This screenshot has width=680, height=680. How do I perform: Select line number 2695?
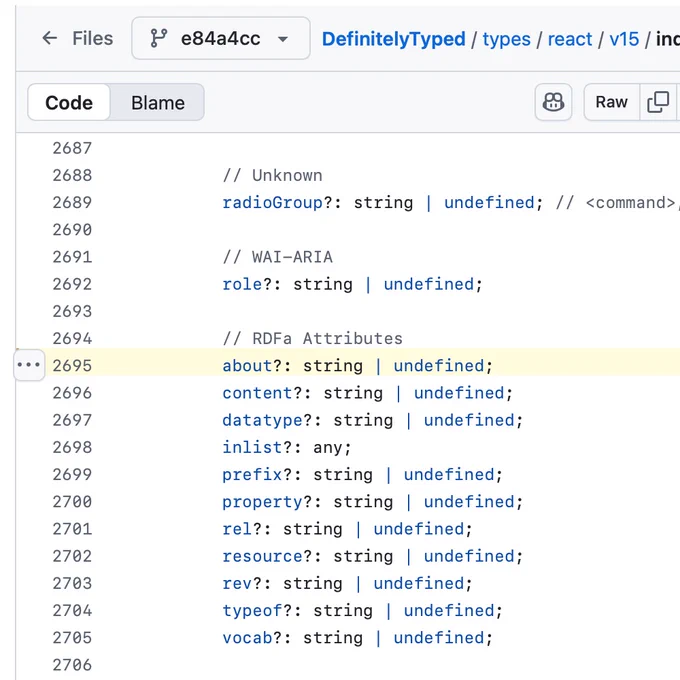[x=72, y=366]
